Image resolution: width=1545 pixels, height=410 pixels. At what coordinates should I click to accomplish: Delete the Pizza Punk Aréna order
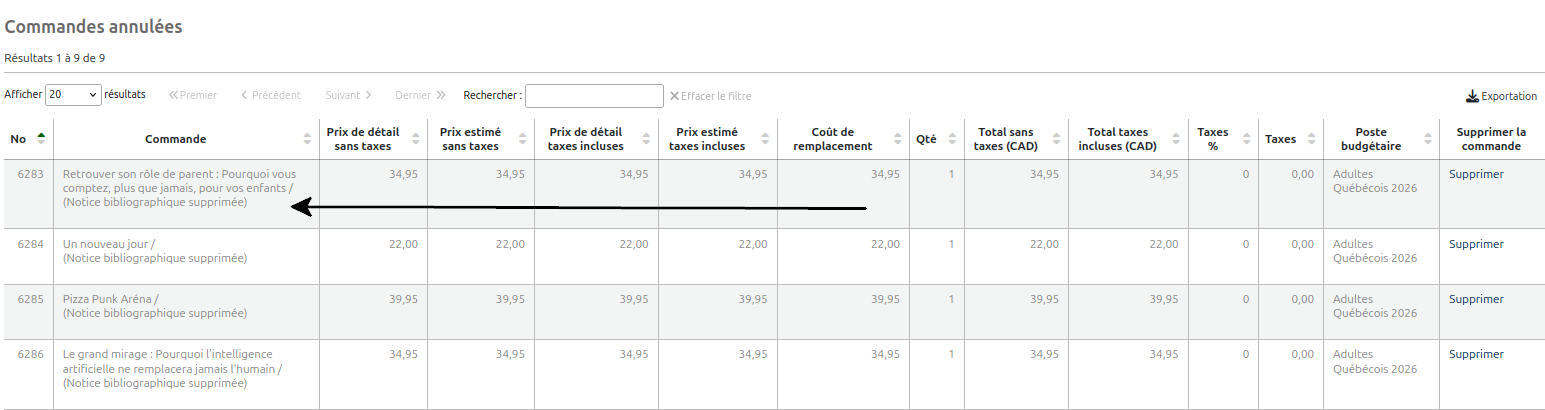coord(1476,299)
